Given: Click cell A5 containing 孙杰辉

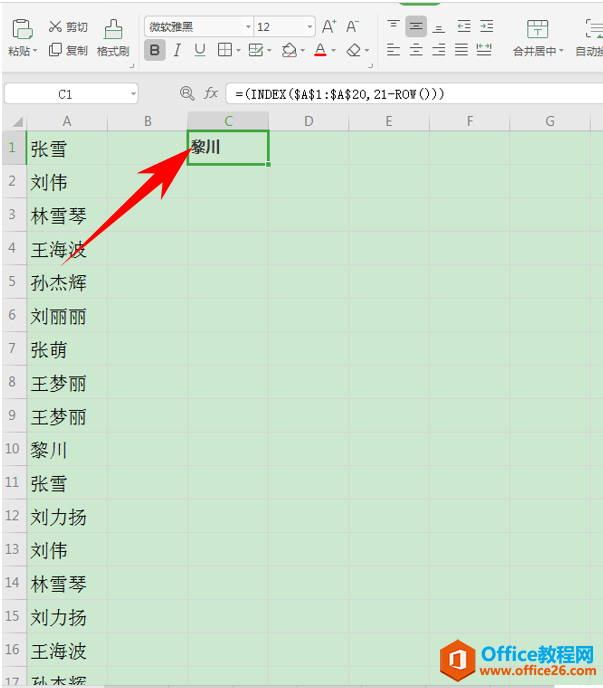Looking at the screenshot, I should pos(67,282).
